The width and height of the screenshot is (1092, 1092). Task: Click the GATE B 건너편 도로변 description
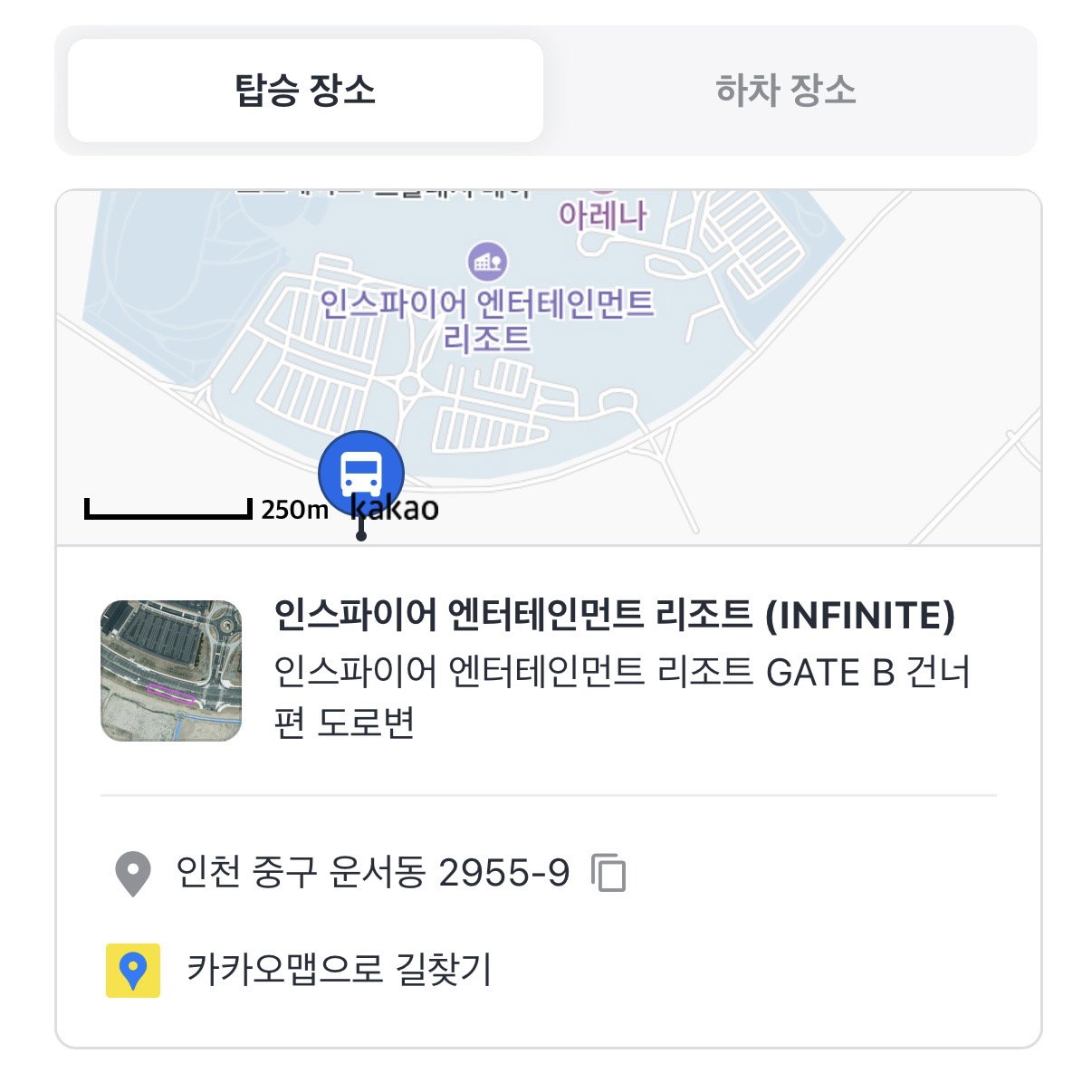(622, 697)
